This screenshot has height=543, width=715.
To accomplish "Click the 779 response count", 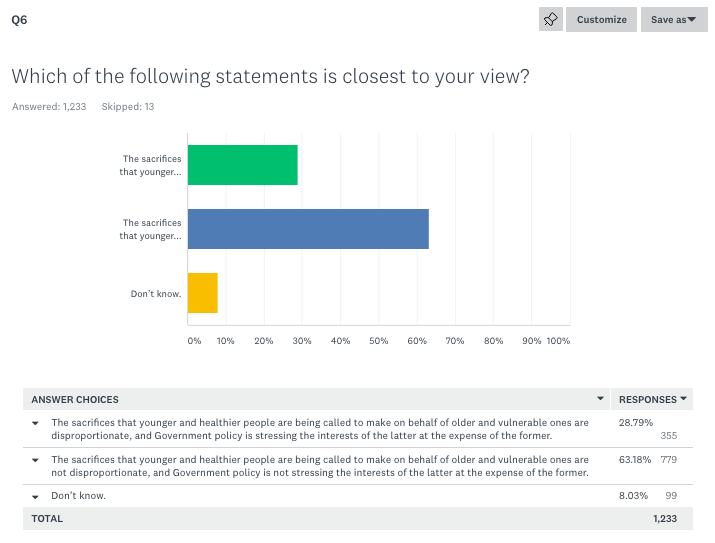I will [669, 459].
